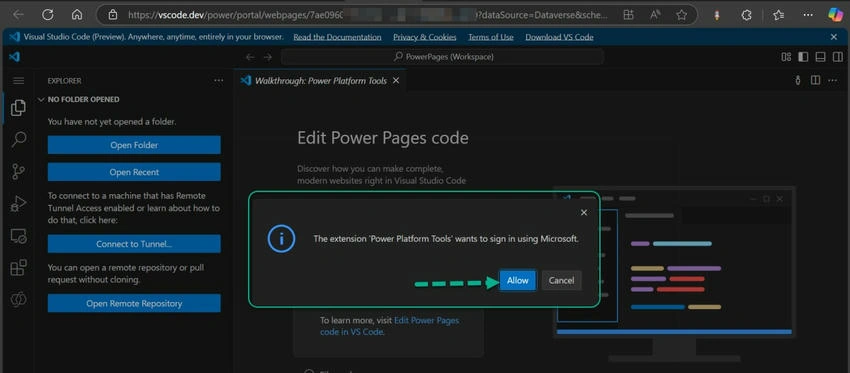Open browser Extensions puzzle icon
The image size is (850, 373).
click(x=746, y=15)
